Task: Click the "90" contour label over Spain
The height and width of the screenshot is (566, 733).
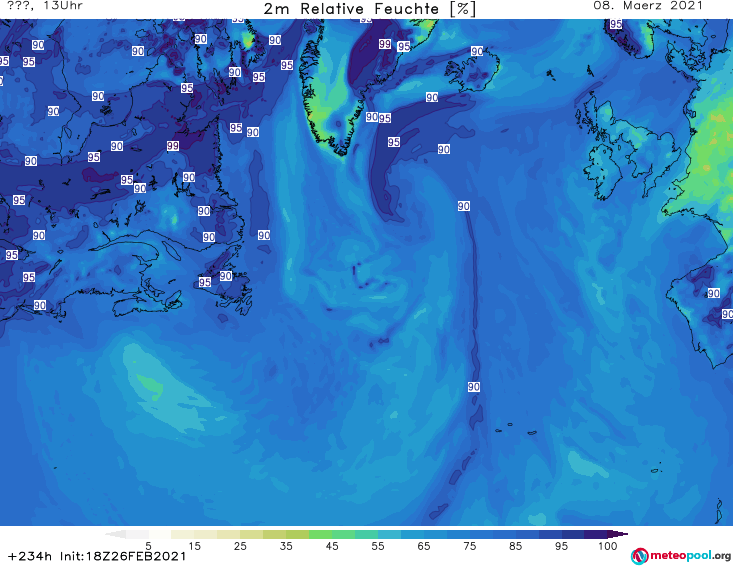Action: pyautogui.click(x=713, y=294)
